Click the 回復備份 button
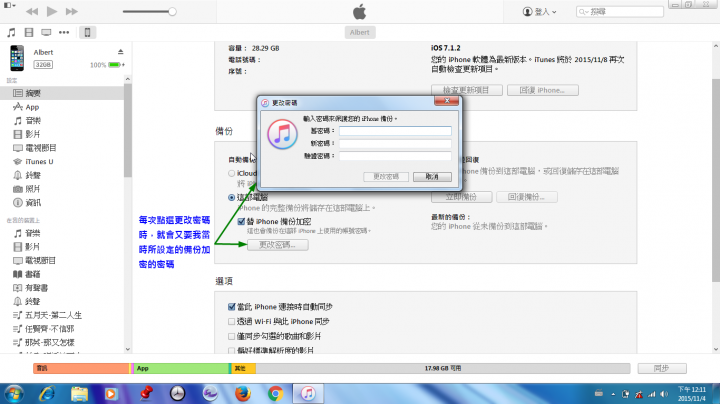Screen dimensions: 720x404 [x=527, y=197]
